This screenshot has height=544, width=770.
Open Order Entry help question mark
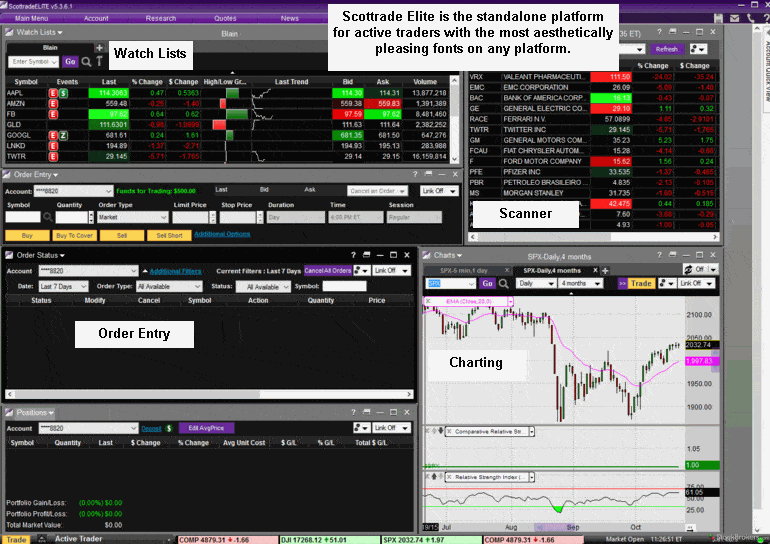[x=415, y=174]
